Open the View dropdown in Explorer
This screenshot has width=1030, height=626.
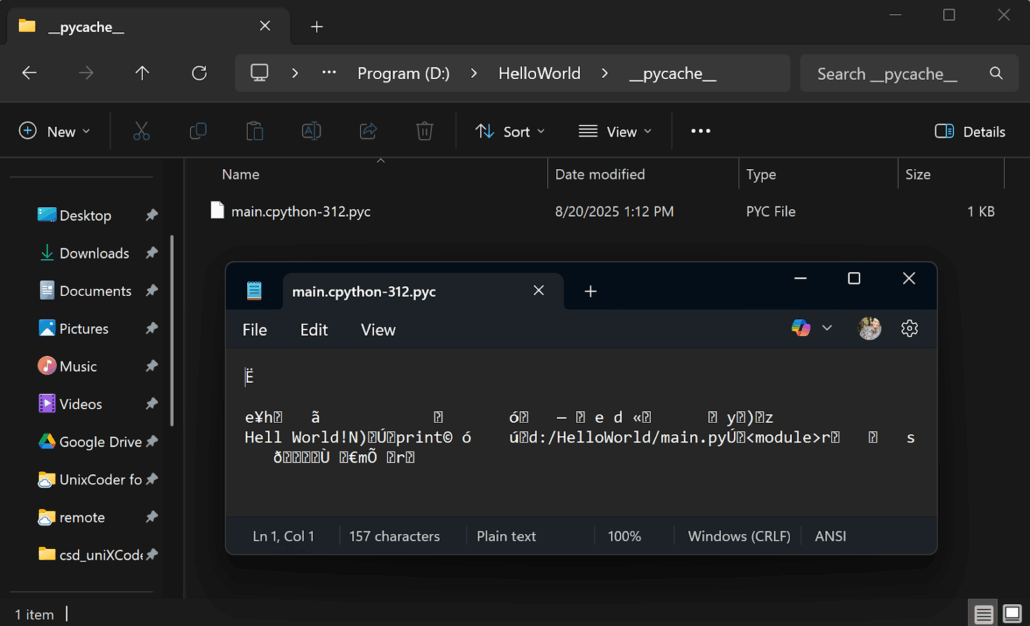(x=615, y=131)
